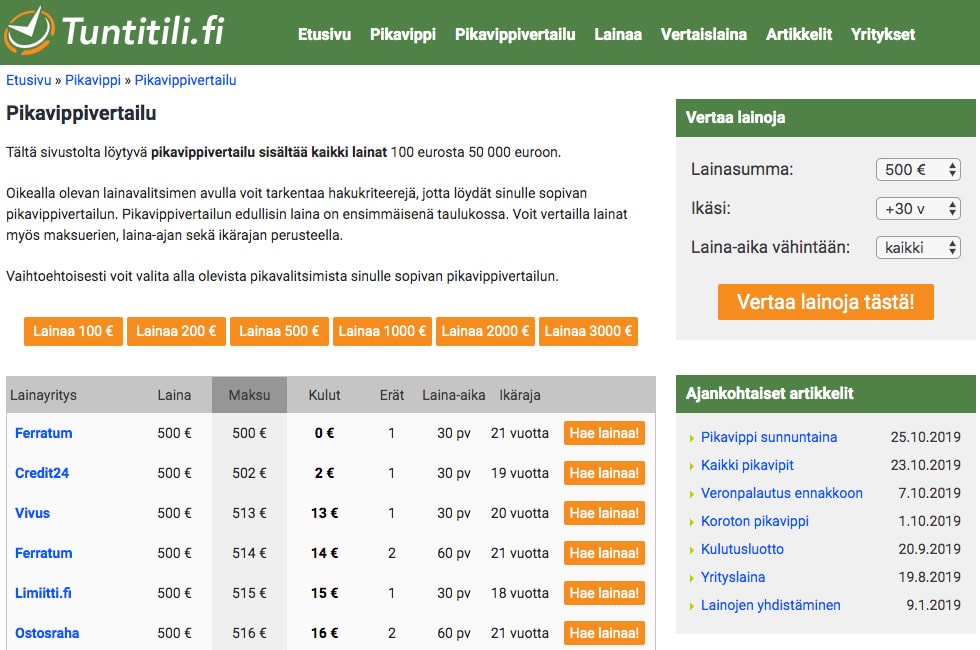This screenshot has height=650, width=980.
Task: Click the Tuntitili.fi logo icon
Action: [x=29, y=30]
